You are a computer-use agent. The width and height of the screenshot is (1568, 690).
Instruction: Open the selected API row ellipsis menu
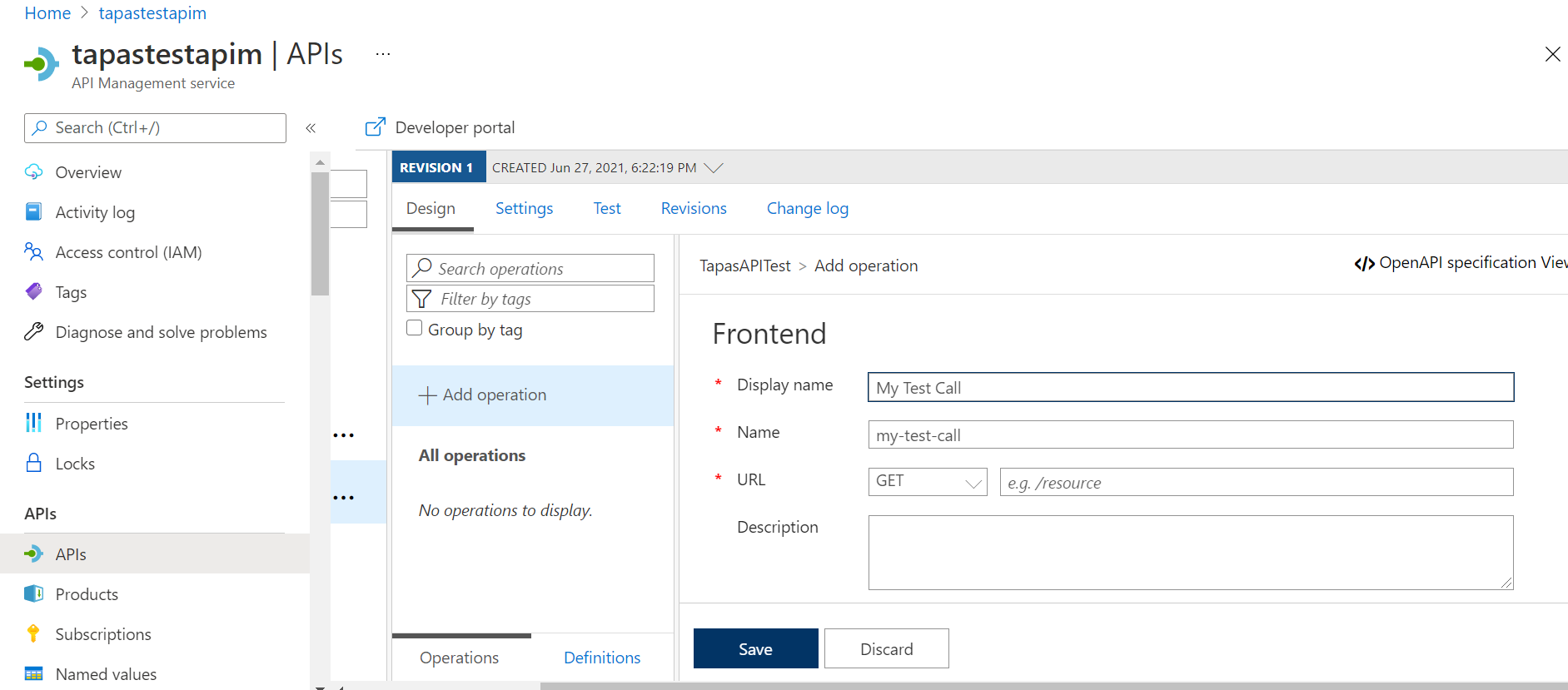(344, 498)
